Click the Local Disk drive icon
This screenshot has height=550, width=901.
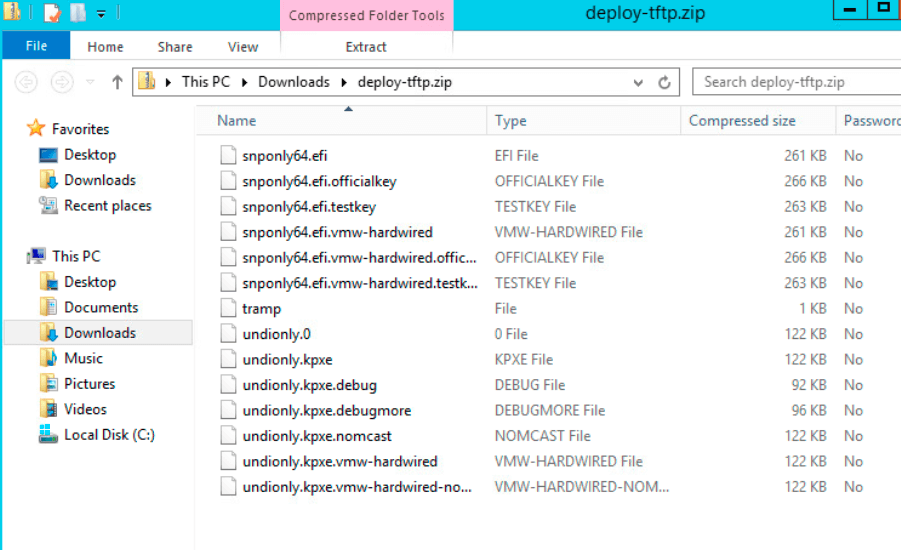pyautogui.click(x=48, y=434)
